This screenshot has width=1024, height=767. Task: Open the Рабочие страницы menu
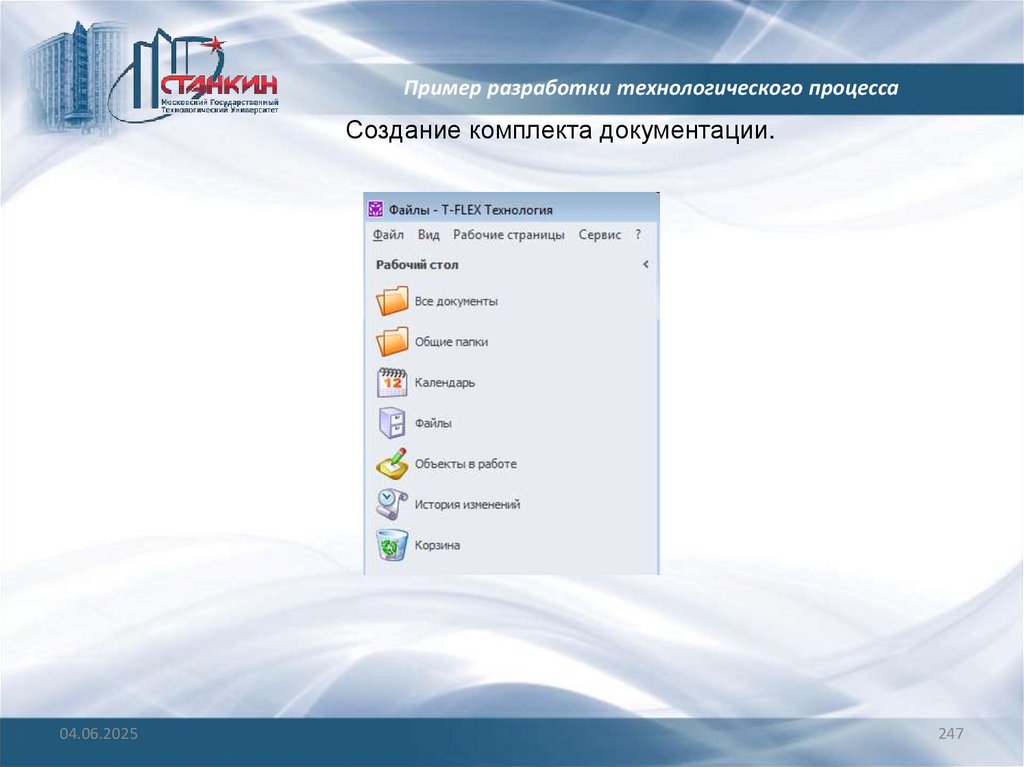[x=509, y=235]
